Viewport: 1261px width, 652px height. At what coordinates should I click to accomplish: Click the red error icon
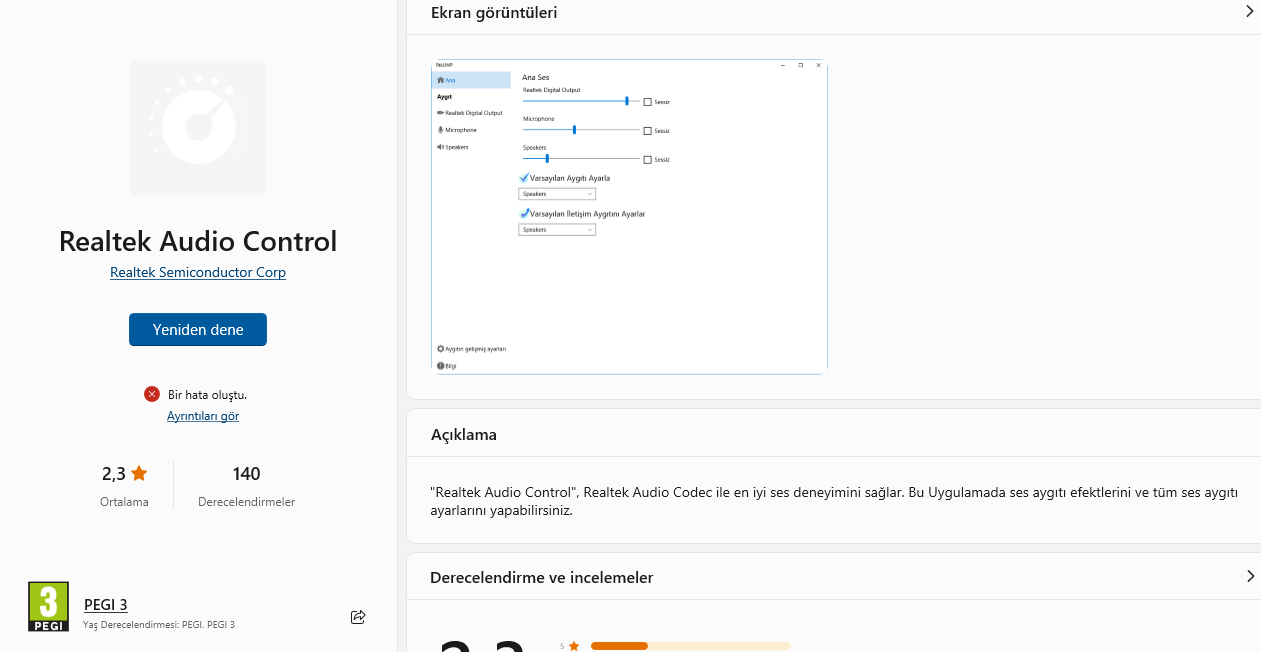pyautogui.click(x=152, y=394)
